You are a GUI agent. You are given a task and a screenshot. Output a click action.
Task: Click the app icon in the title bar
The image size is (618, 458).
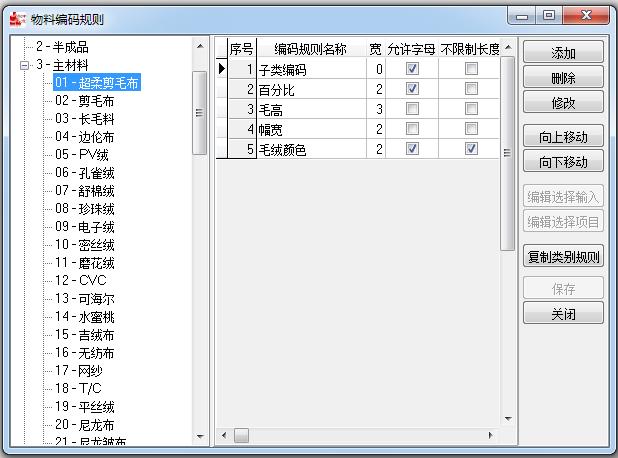tap(16, 16)
